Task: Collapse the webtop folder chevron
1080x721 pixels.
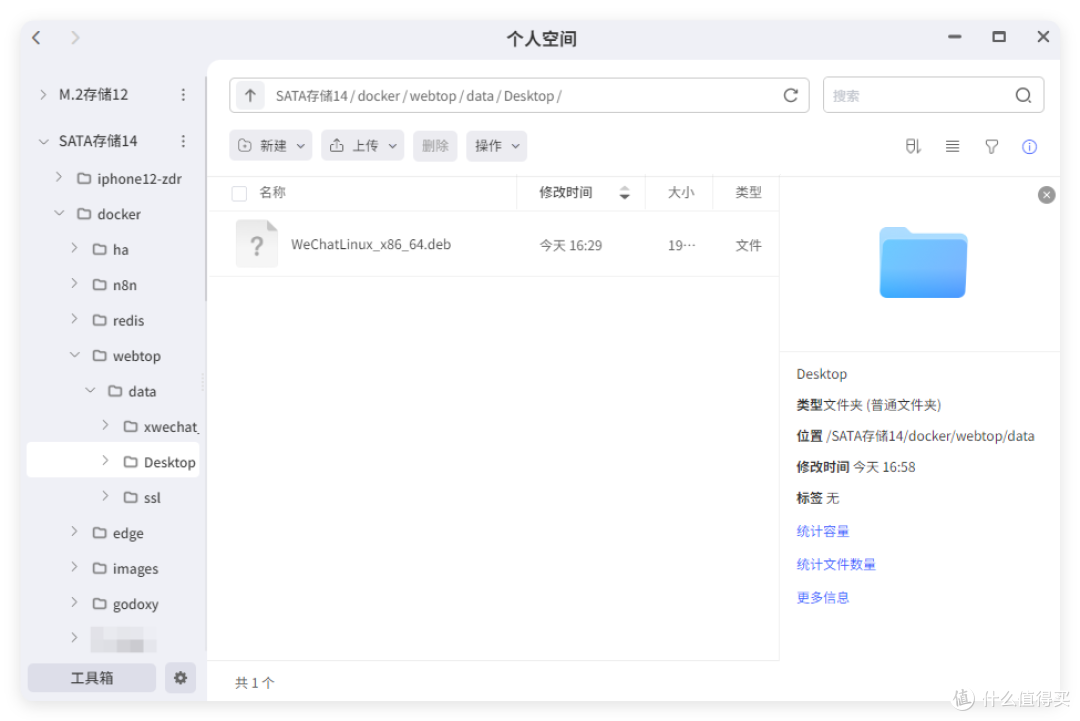Action: [x=74, y=355]
